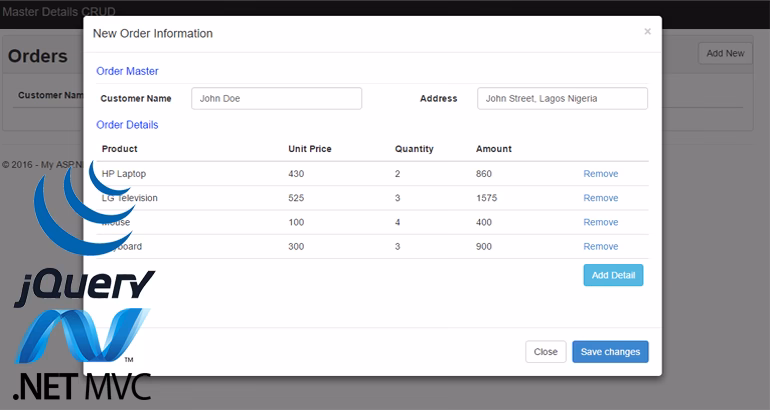The height and width of the screenshot is (410, 770).
Task: Remove the HP Laptop order row
Action: click(600, 174)
